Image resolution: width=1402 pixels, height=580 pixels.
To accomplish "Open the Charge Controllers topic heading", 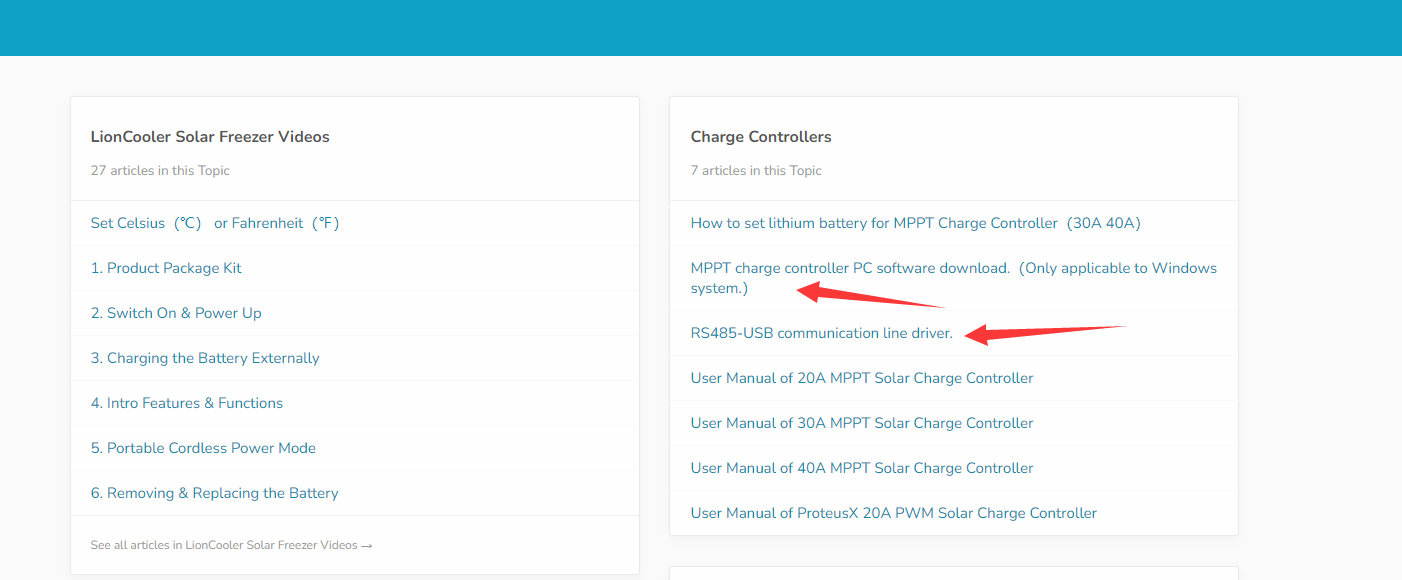I will pyautogui.click(x=761, y=137).
